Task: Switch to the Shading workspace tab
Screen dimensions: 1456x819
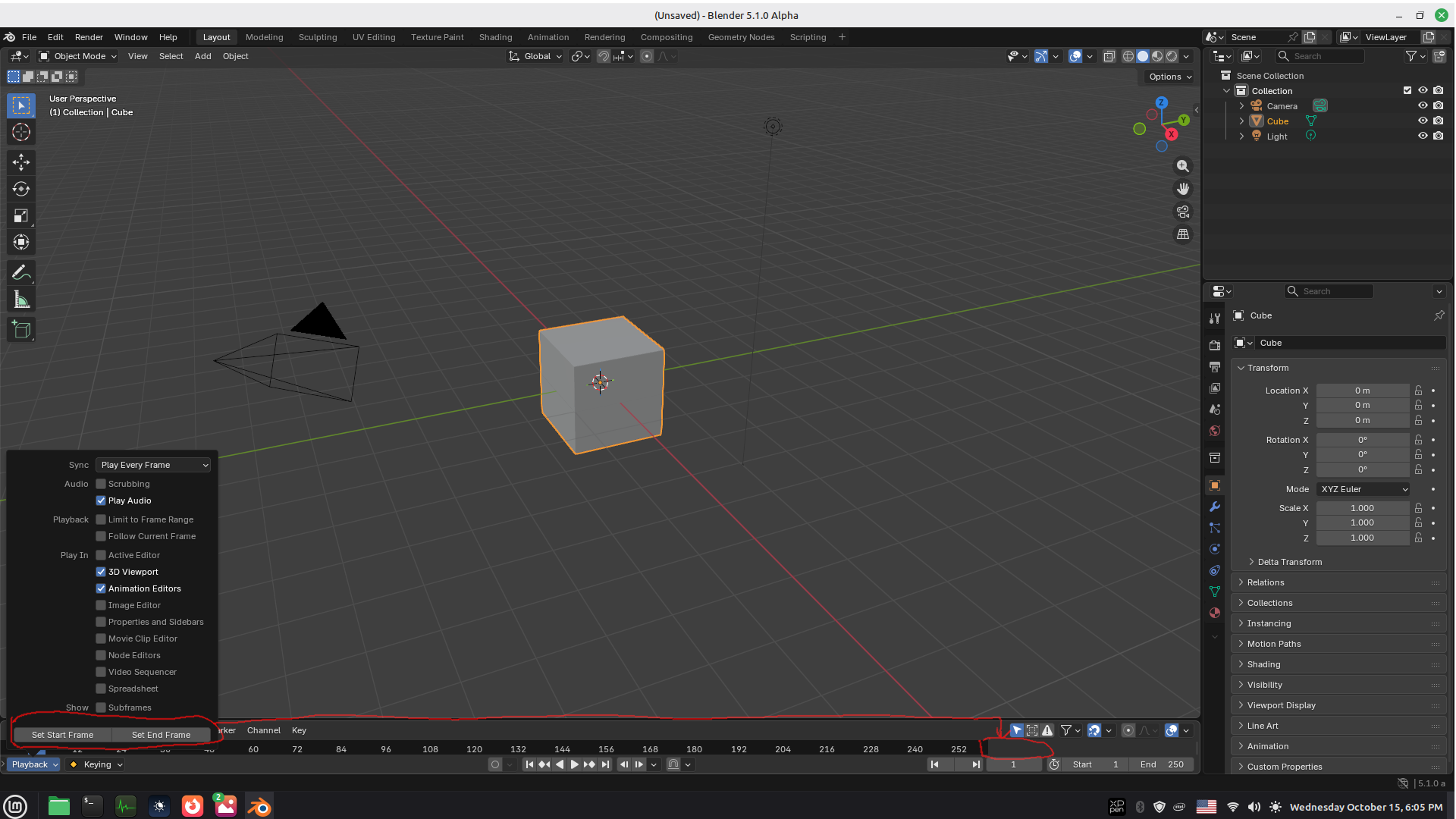Action: click(495, 37)
